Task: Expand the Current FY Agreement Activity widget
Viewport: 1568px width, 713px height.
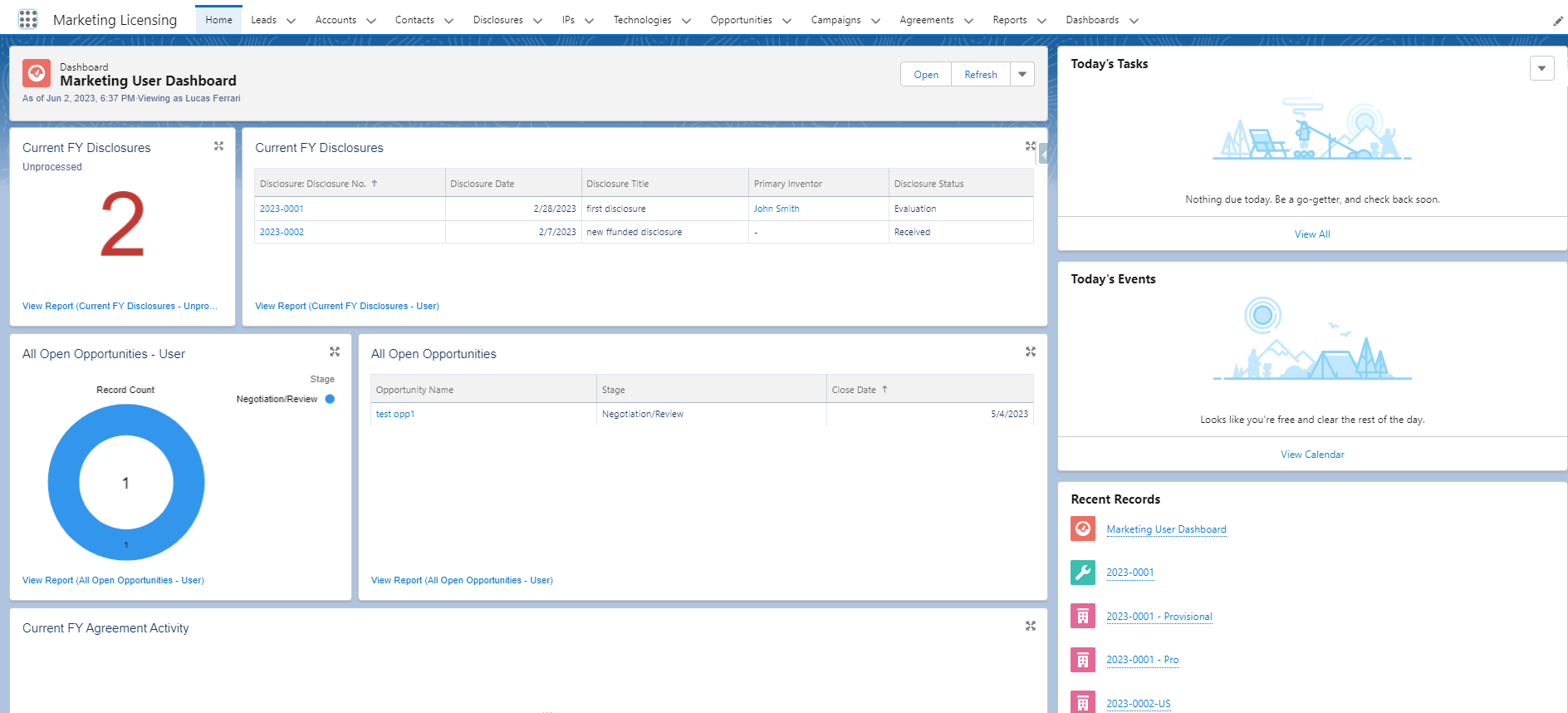Action: [1031, 627]
